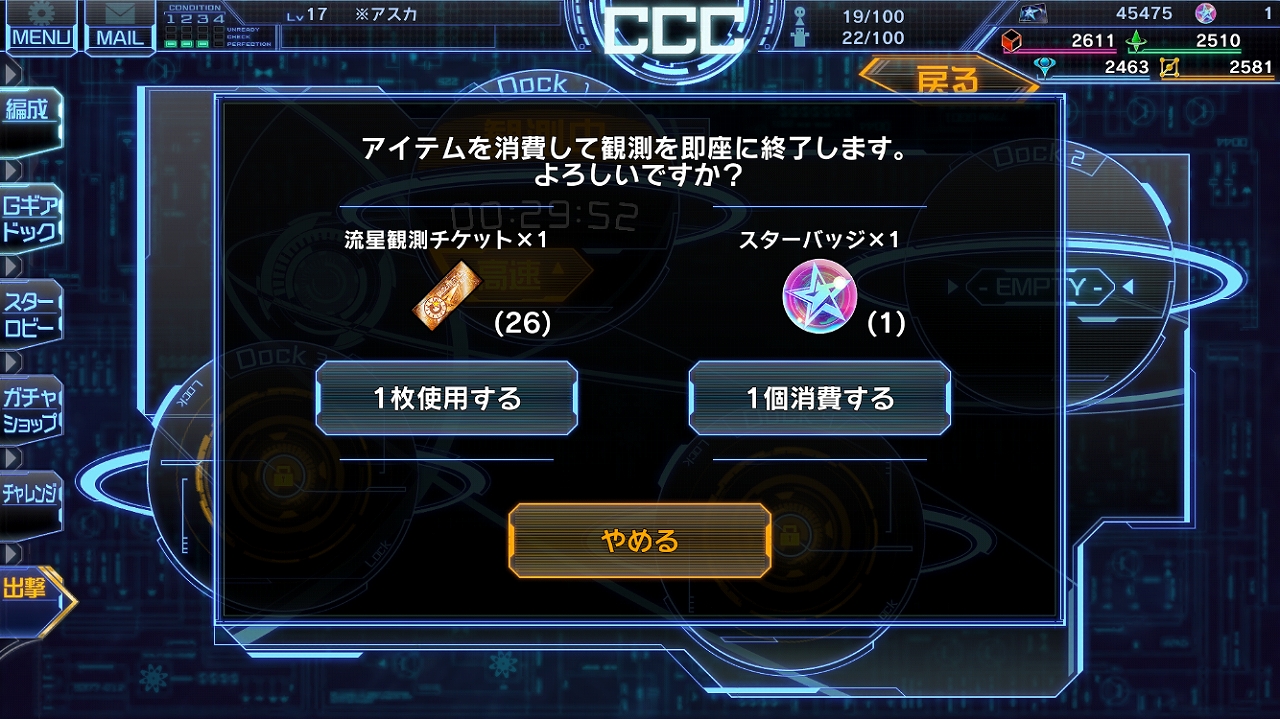Open the Gギアドック sidebar tab

pos(30,218)
